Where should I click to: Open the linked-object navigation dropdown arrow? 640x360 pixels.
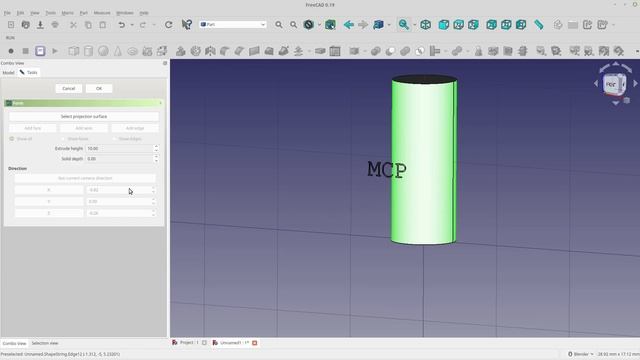[x=389, y=25]
